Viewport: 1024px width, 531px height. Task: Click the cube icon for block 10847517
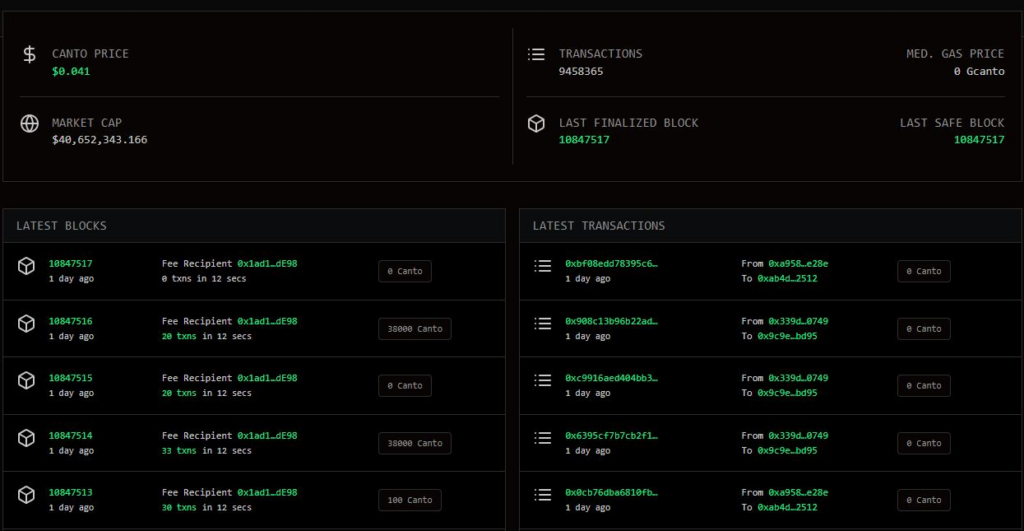[x=26, y=266]
